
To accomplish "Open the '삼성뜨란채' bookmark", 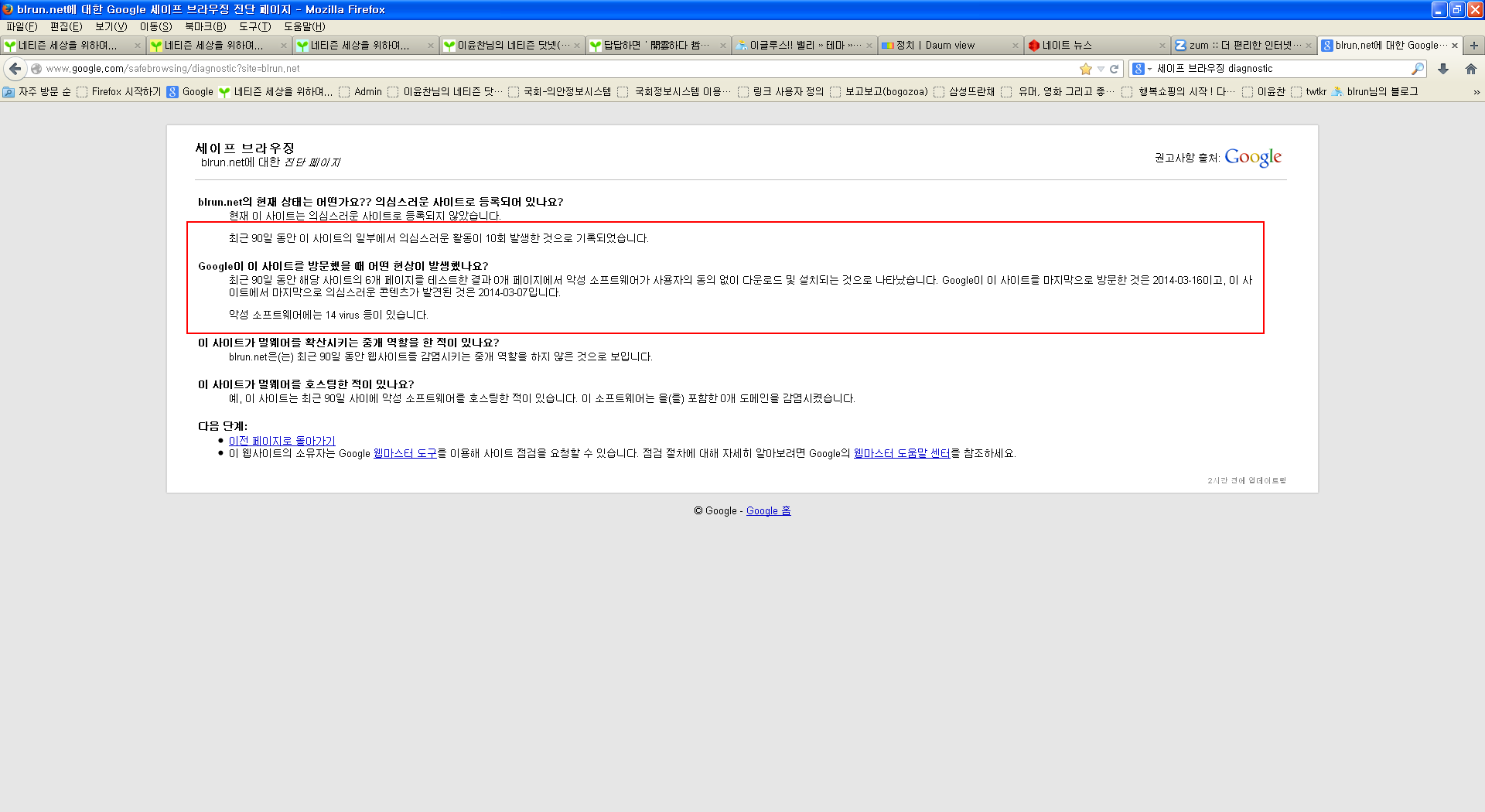I will pos(964,92).
